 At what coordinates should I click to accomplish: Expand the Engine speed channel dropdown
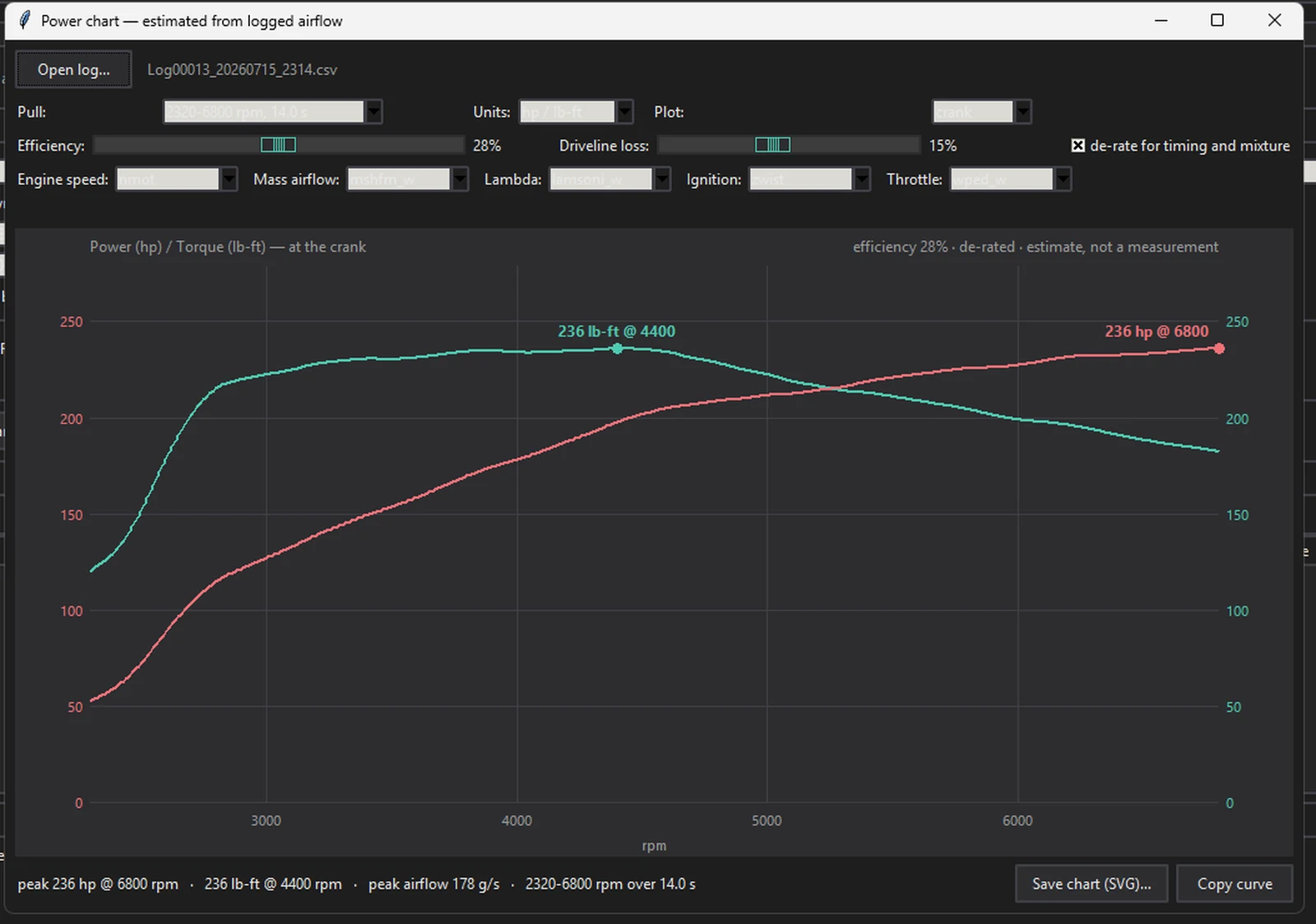click(177, 179)
